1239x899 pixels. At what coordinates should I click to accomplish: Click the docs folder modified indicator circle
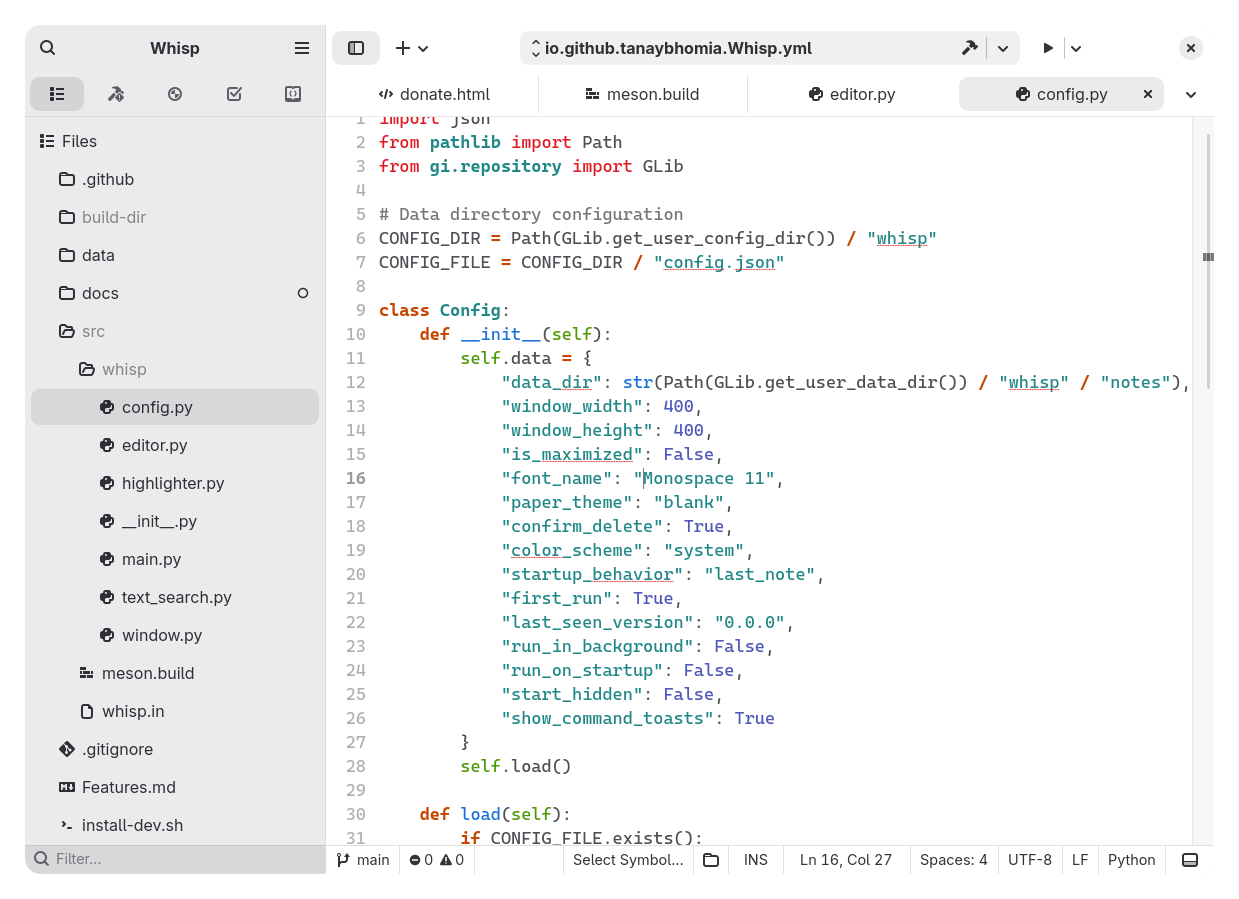click(303, 293)
